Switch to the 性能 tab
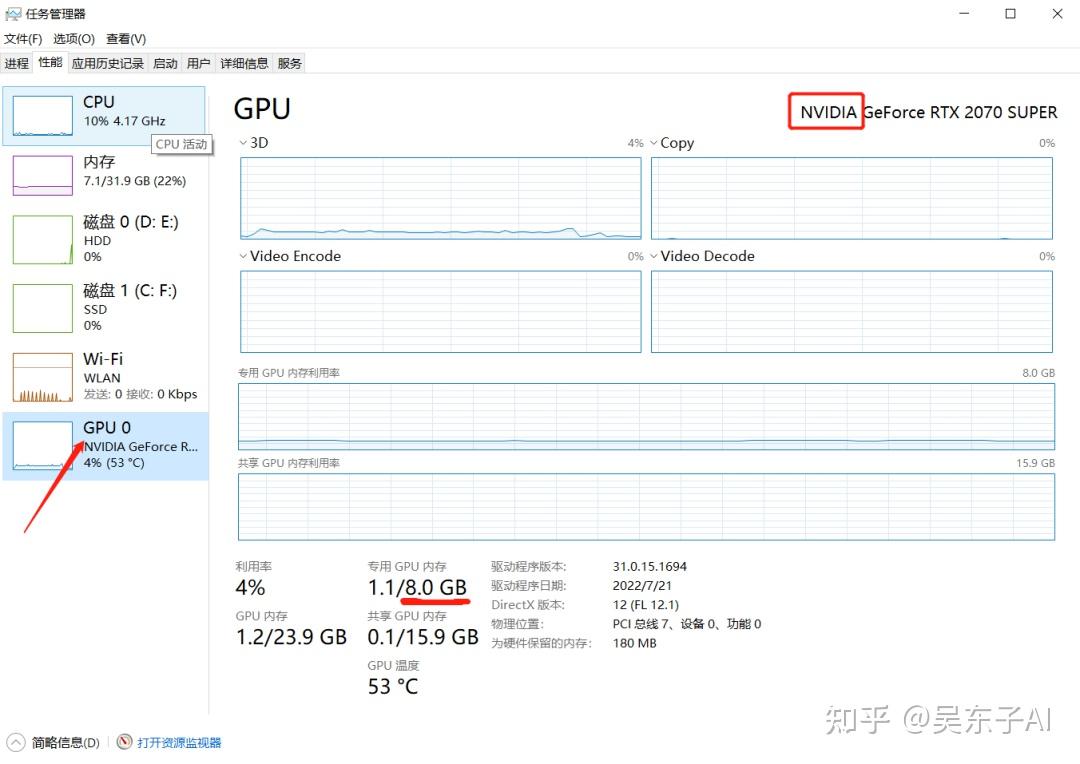This screenshot has height=764, width=1080. click(x=50, y=63)
